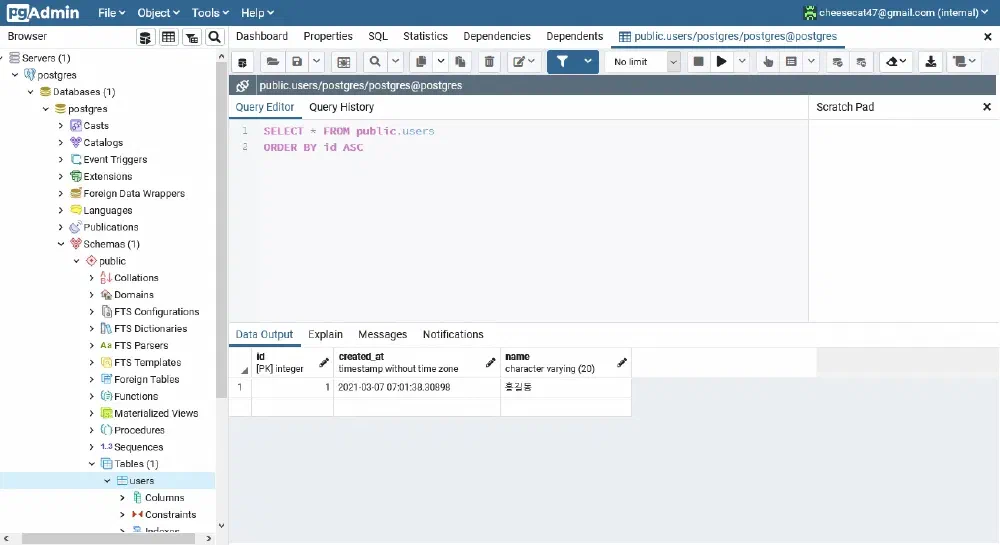Open the Help menu
Image resolution: width=1000 pixels, height=545 pixels.
click(x=257, y=13)
